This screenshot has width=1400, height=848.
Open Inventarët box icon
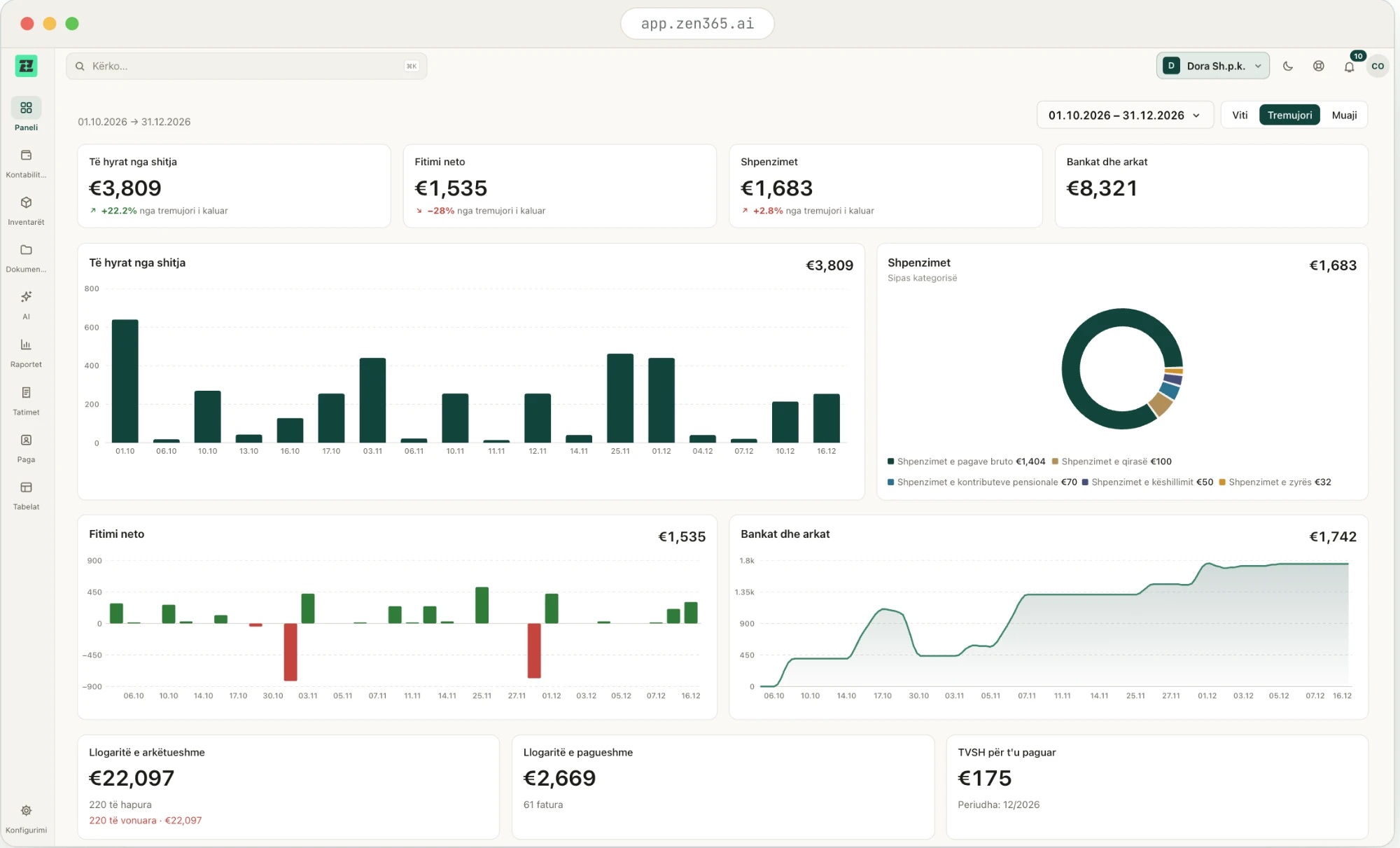pos(26,202)
